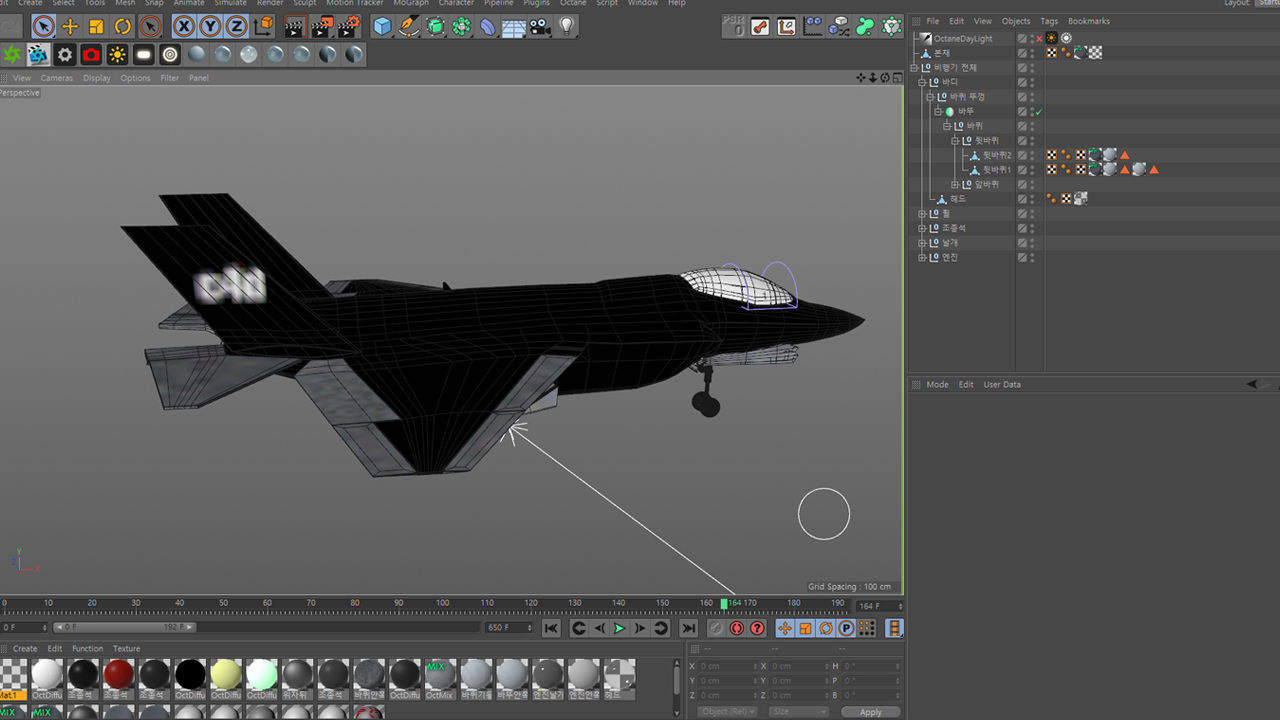This screenshot has height=720, width=1280.
Task: Toggle enabled checkmark on 바뚜 object
Action: [1039, 112]
